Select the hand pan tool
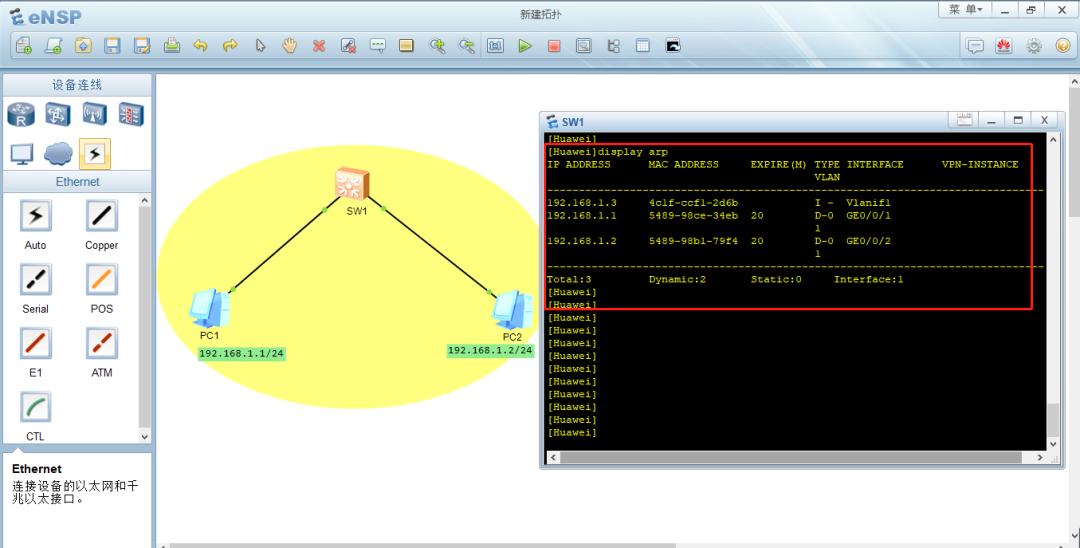This screenshot has height=548, width=1080. pos(289,46)
